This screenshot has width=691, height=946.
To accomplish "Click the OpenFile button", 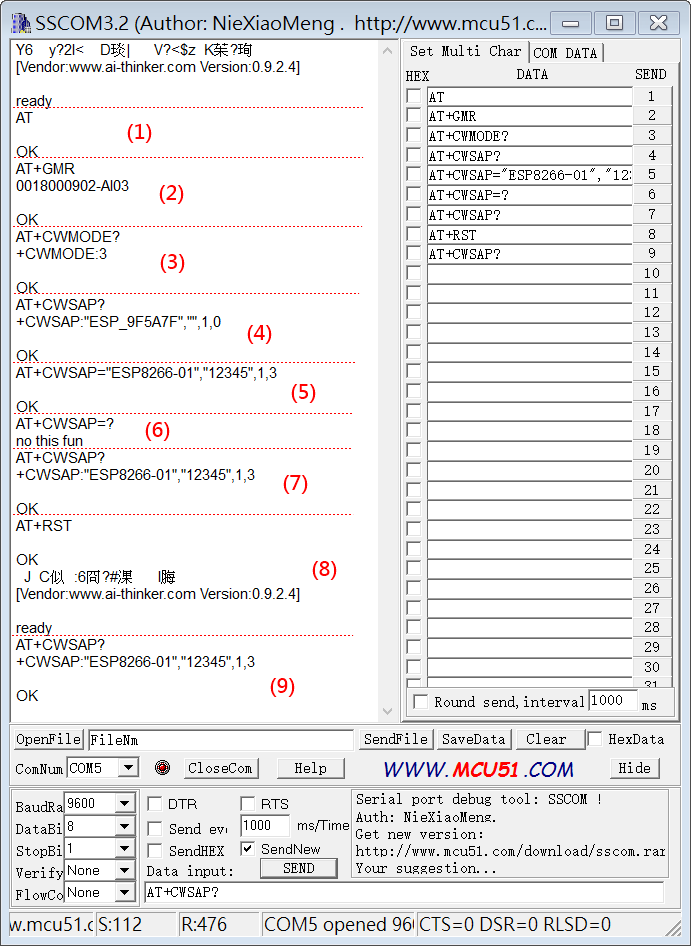I will pyautogui.click(x=48, y=740).
